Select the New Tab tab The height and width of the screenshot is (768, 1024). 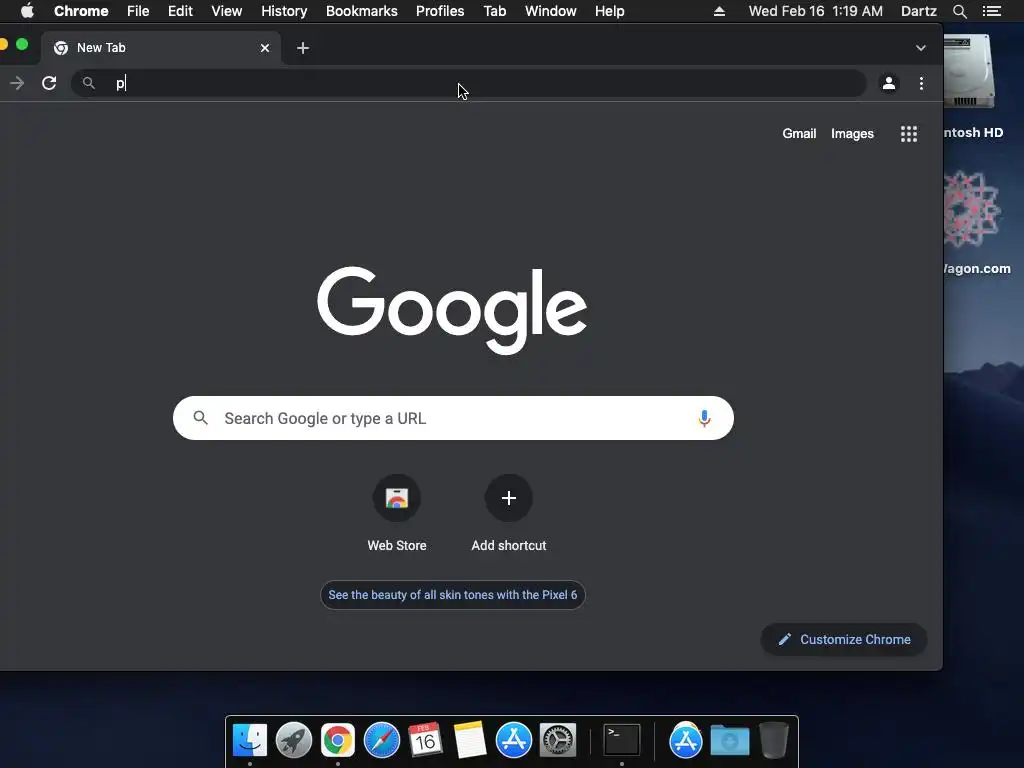[x=160, y=48]
